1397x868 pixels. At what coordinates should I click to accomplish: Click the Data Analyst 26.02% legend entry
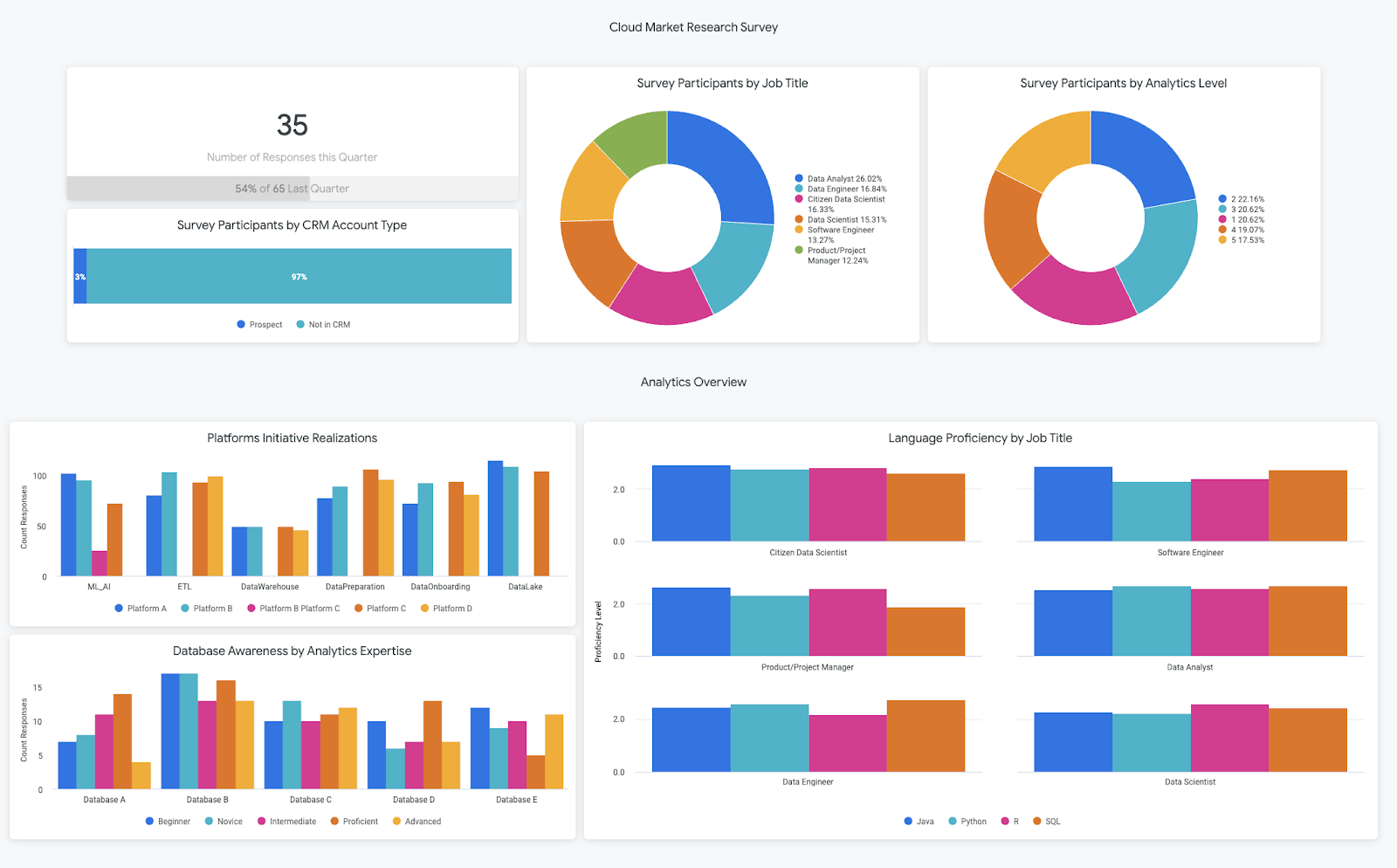point(838,179)
